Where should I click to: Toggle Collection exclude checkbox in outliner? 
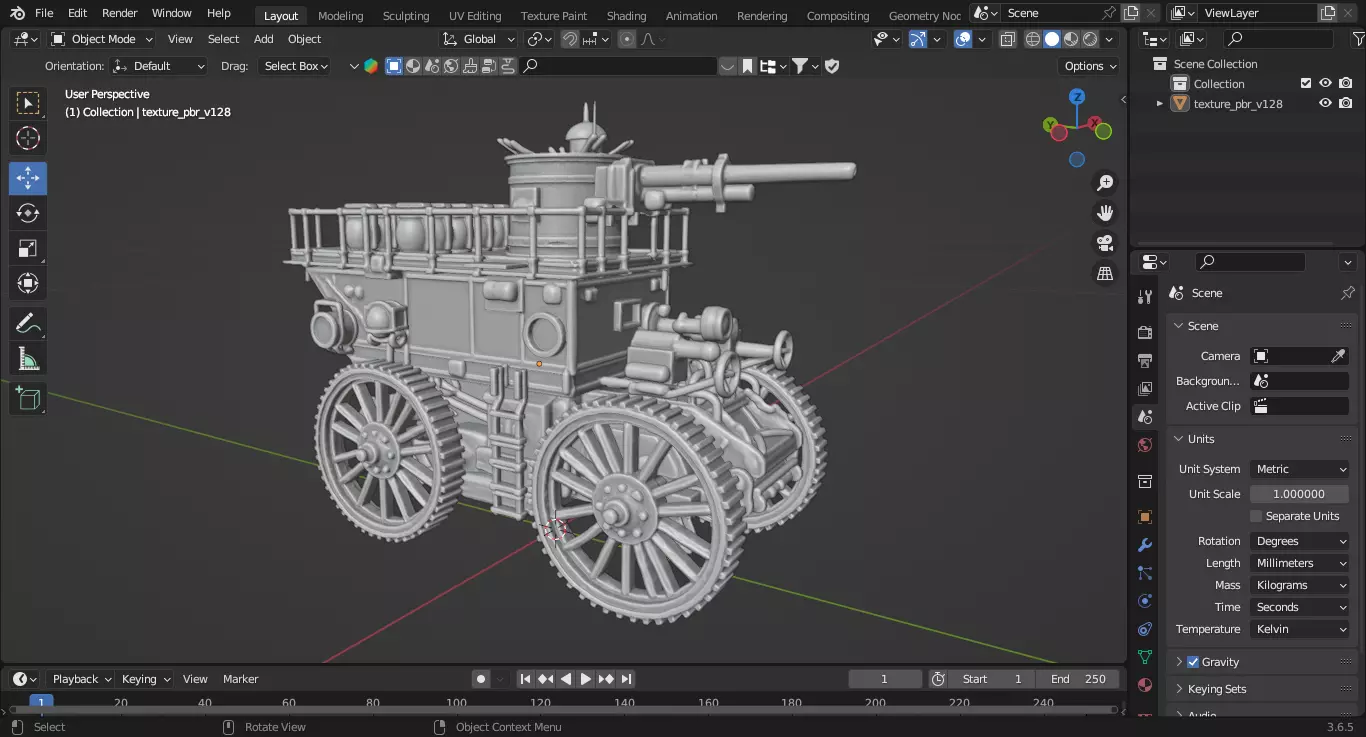pyautogui.click(x=1305, y=84)
